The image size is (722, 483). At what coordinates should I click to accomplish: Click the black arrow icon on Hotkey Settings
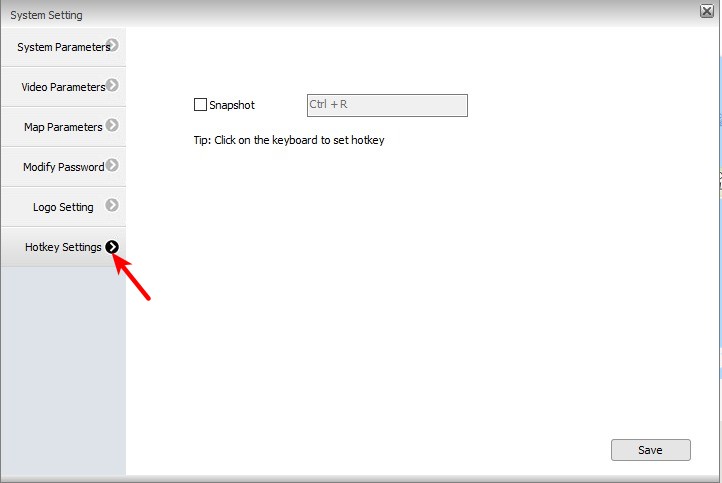tap(112, 247)
